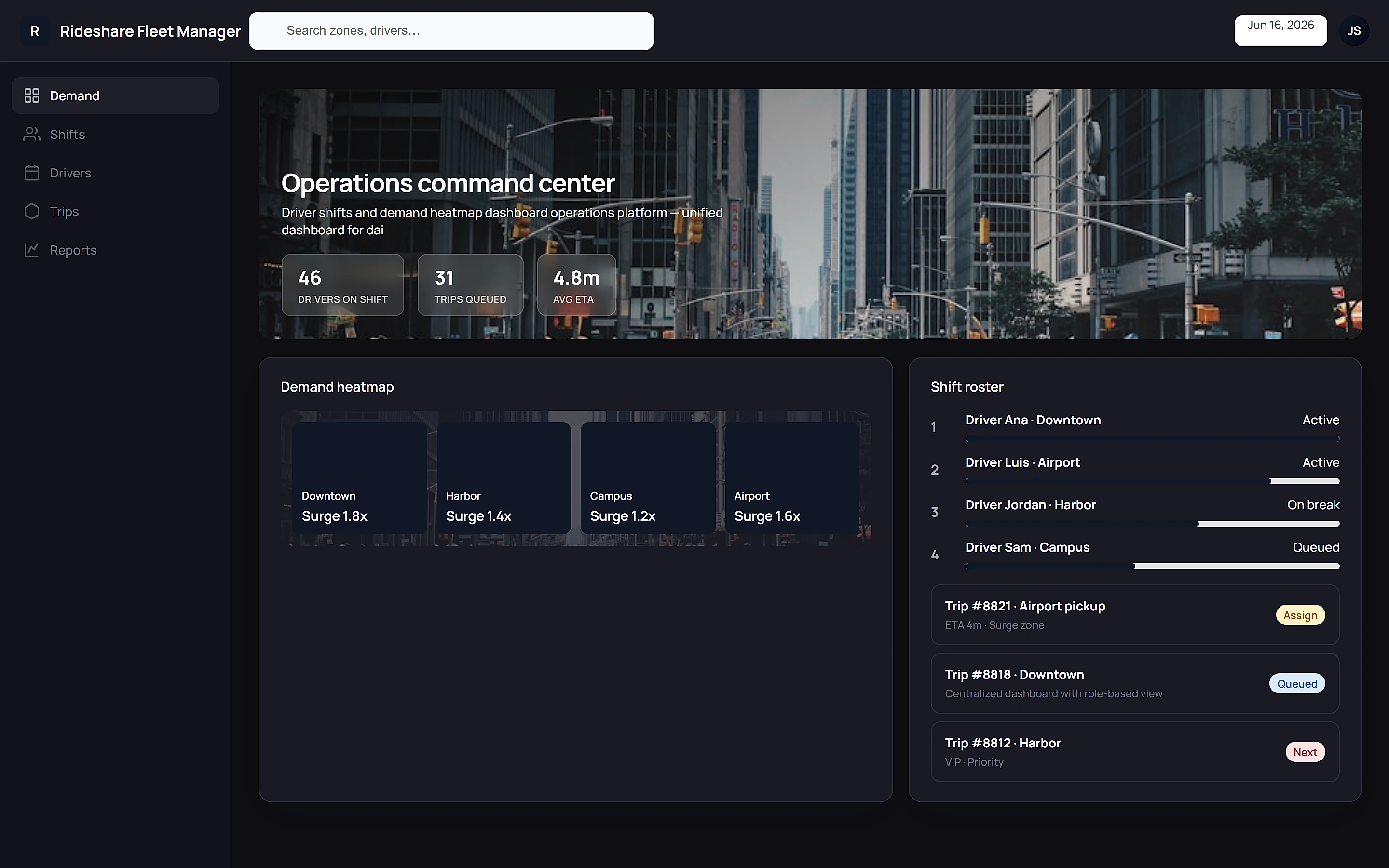Click the 4.8m Avg ETA card
This screenshot has width=1389, height=868.
[x=576, y=285]
